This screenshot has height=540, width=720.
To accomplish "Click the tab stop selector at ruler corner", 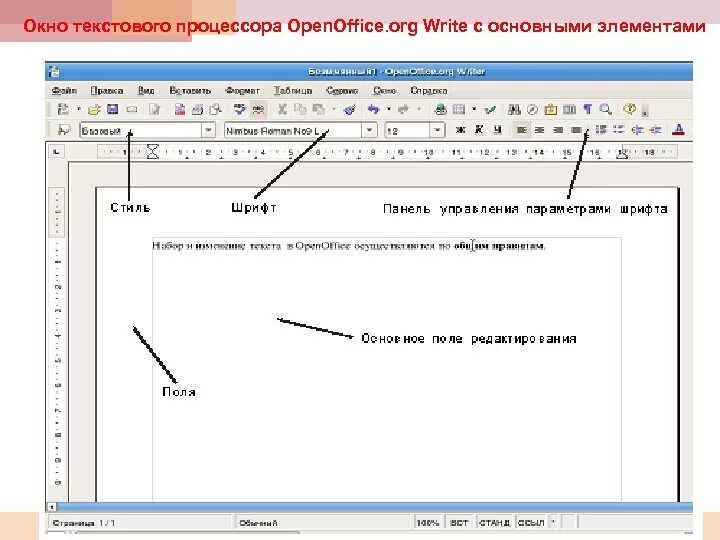I will pyautogui.click(x=56, y=151).
